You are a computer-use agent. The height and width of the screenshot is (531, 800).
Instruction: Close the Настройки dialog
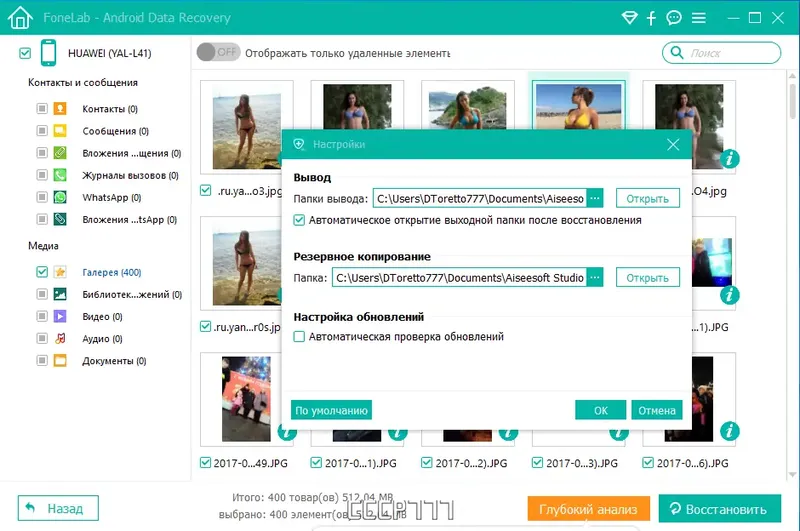click(x=673, y=144)
